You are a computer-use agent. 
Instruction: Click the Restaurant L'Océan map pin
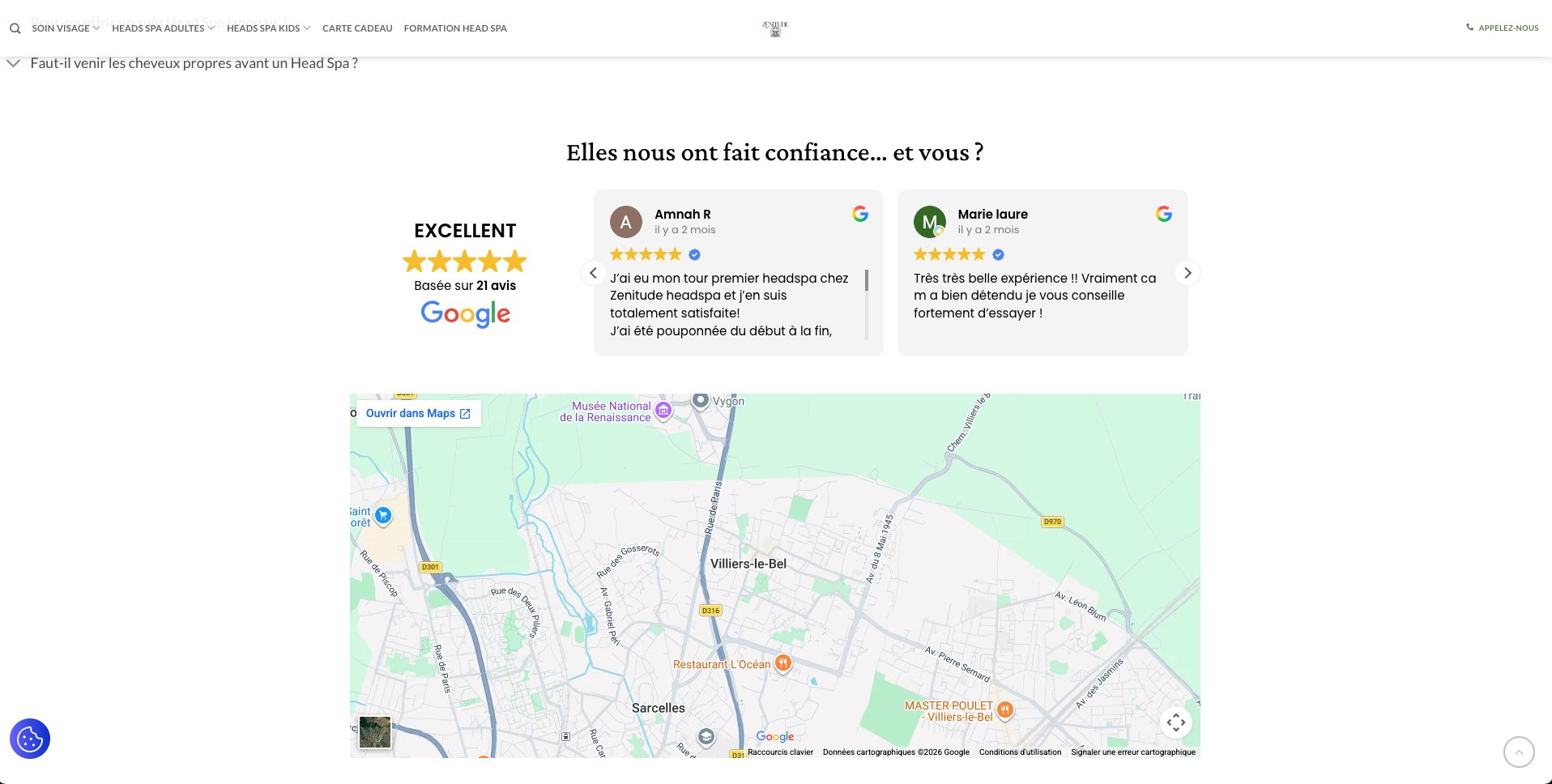pyautogui.click(x=782, y=663)
